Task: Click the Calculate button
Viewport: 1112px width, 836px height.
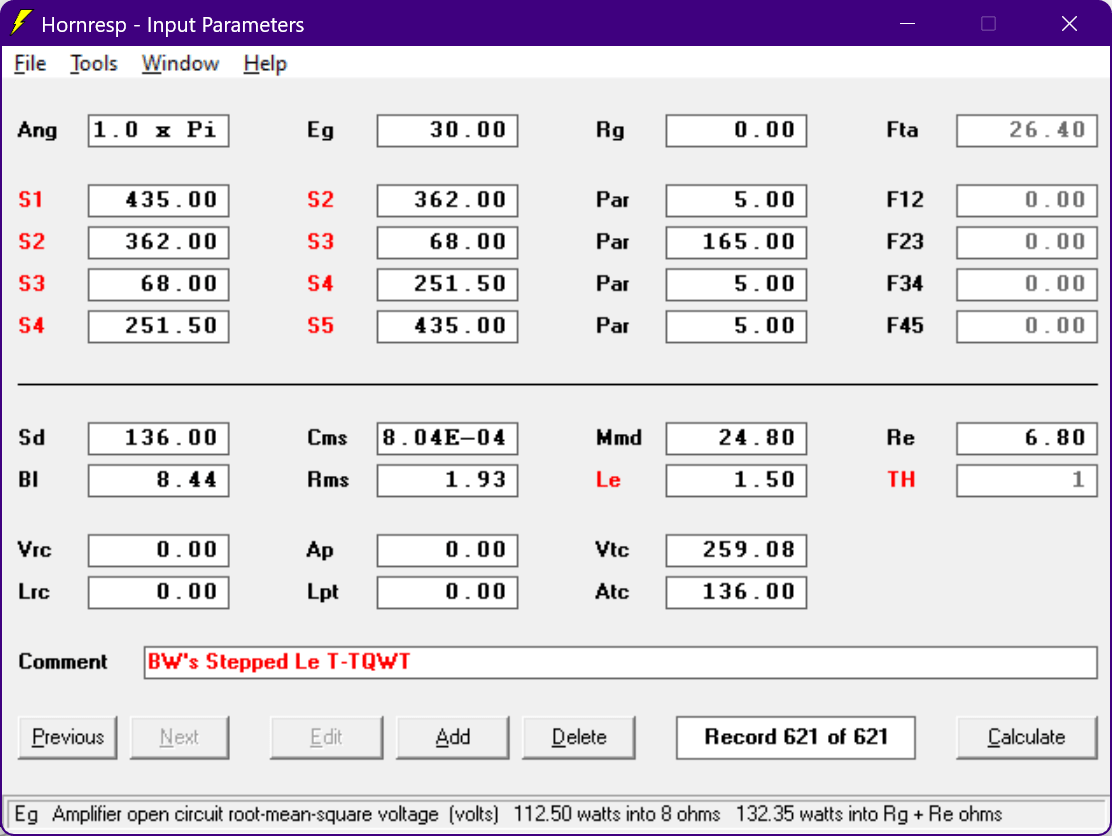Action: pyautogui.click(x=1026, y=737)
